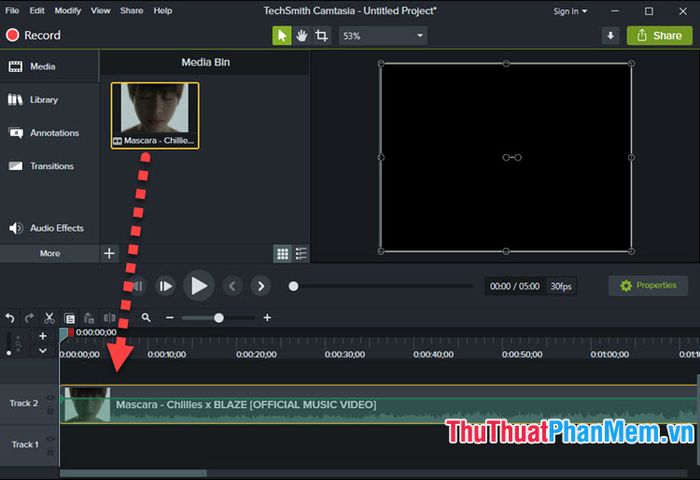Add a new track with plus icon

(x=43, y=336)
